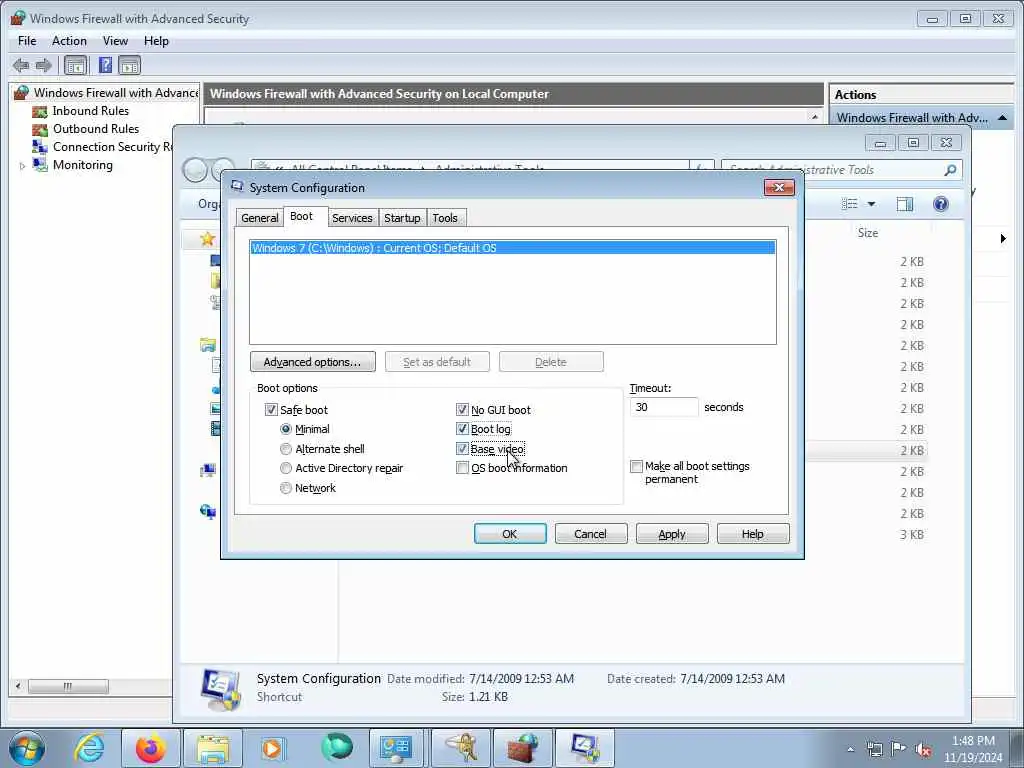The image size is (1024, 768).
Task: Open the Action menu
Action: pos(69,40)
